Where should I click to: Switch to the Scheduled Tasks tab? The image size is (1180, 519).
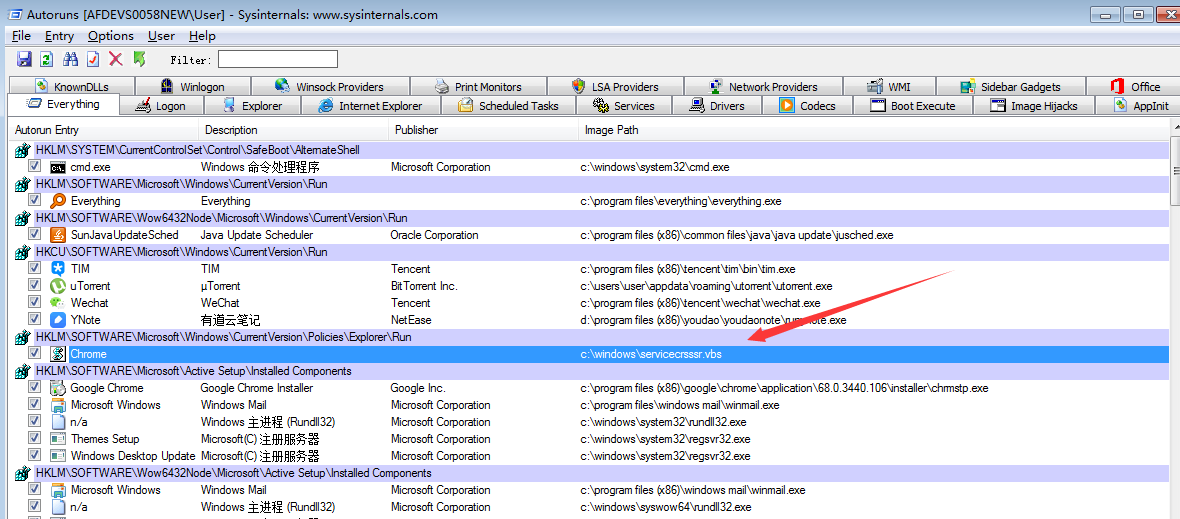click(509, 106)
